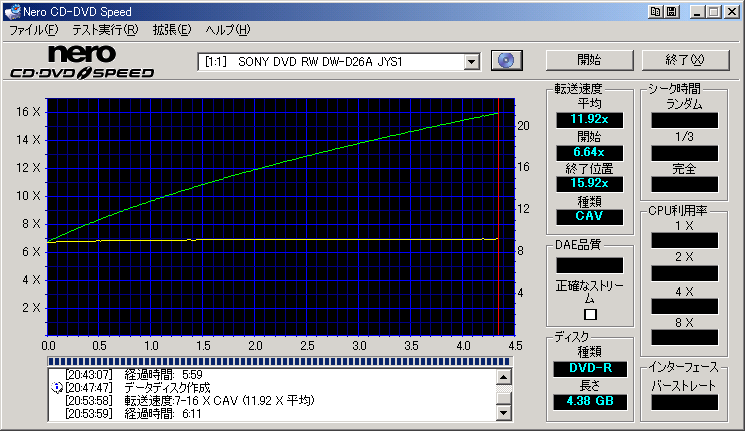Click the copy icon in title bar
Viewport: 745px width, 431px height.
click(x=656, y=12)
